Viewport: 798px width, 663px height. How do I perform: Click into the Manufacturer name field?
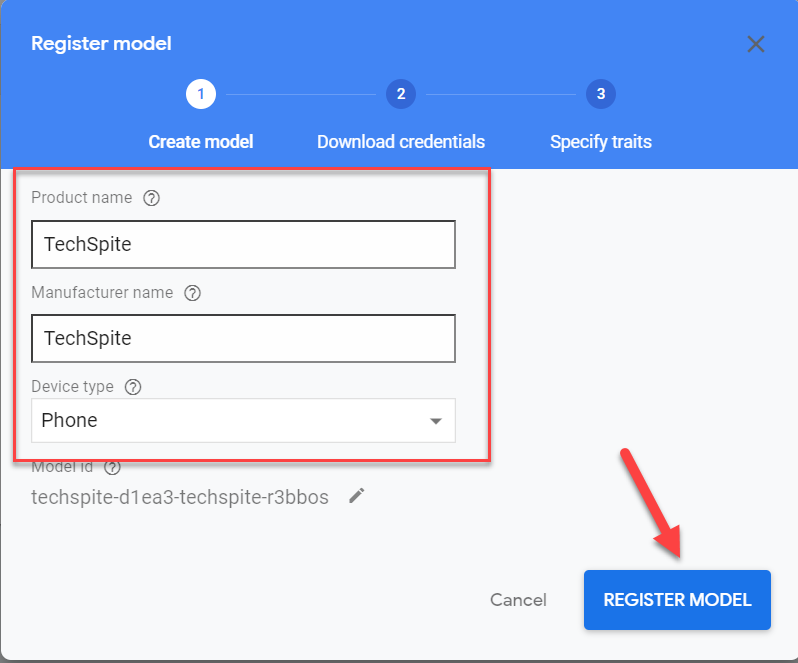point(243,338)
